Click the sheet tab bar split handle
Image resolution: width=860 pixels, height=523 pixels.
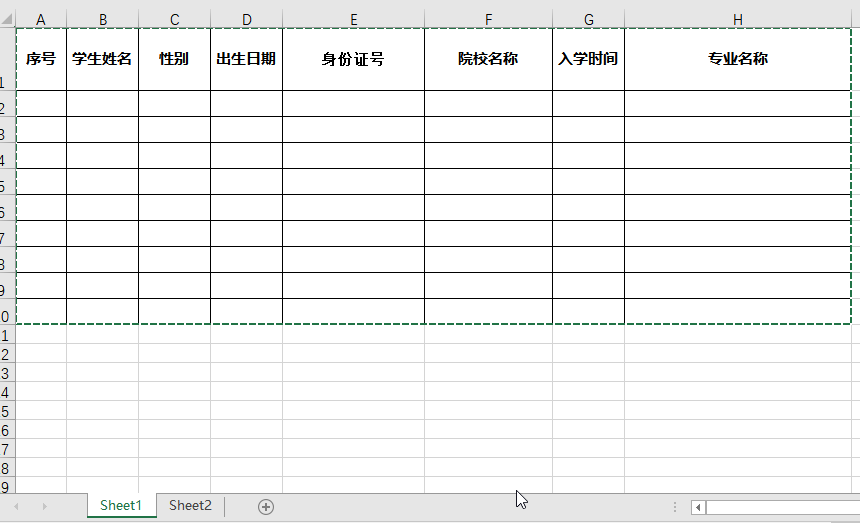[675, 507]
